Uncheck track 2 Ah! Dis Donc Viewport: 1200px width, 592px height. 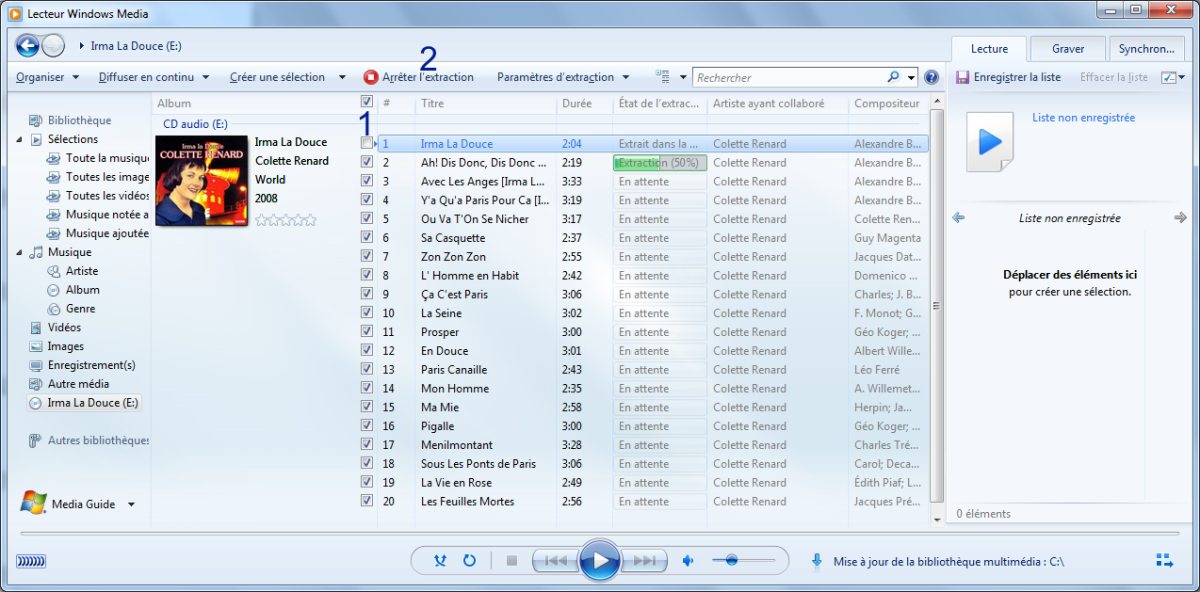367,162
